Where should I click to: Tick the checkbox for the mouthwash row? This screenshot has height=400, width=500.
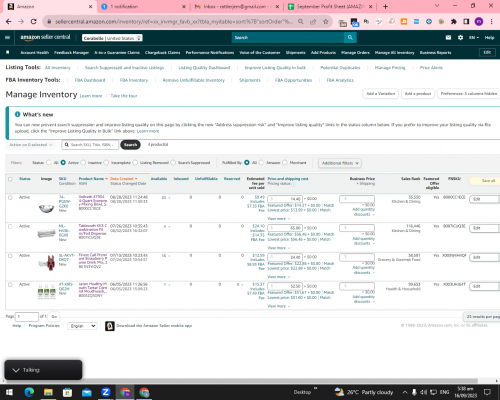(10, 285)
